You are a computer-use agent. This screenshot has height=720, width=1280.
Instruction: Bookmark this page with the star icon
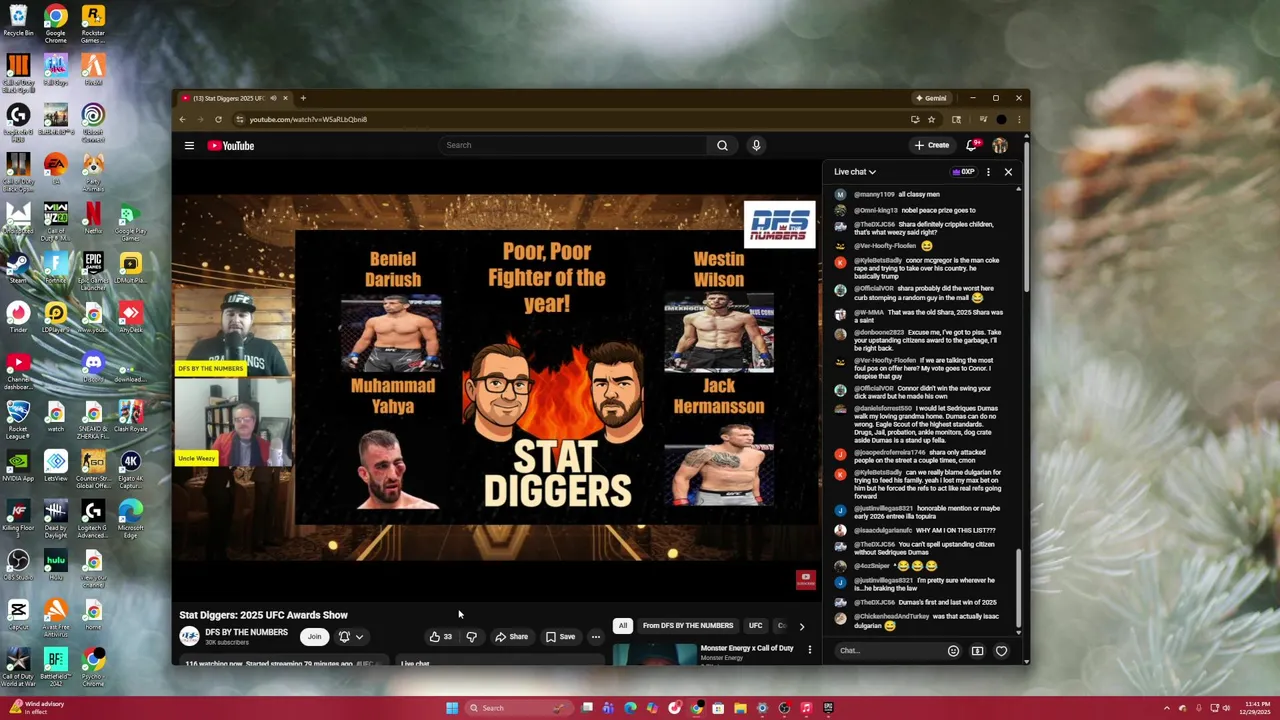(931, 119)
